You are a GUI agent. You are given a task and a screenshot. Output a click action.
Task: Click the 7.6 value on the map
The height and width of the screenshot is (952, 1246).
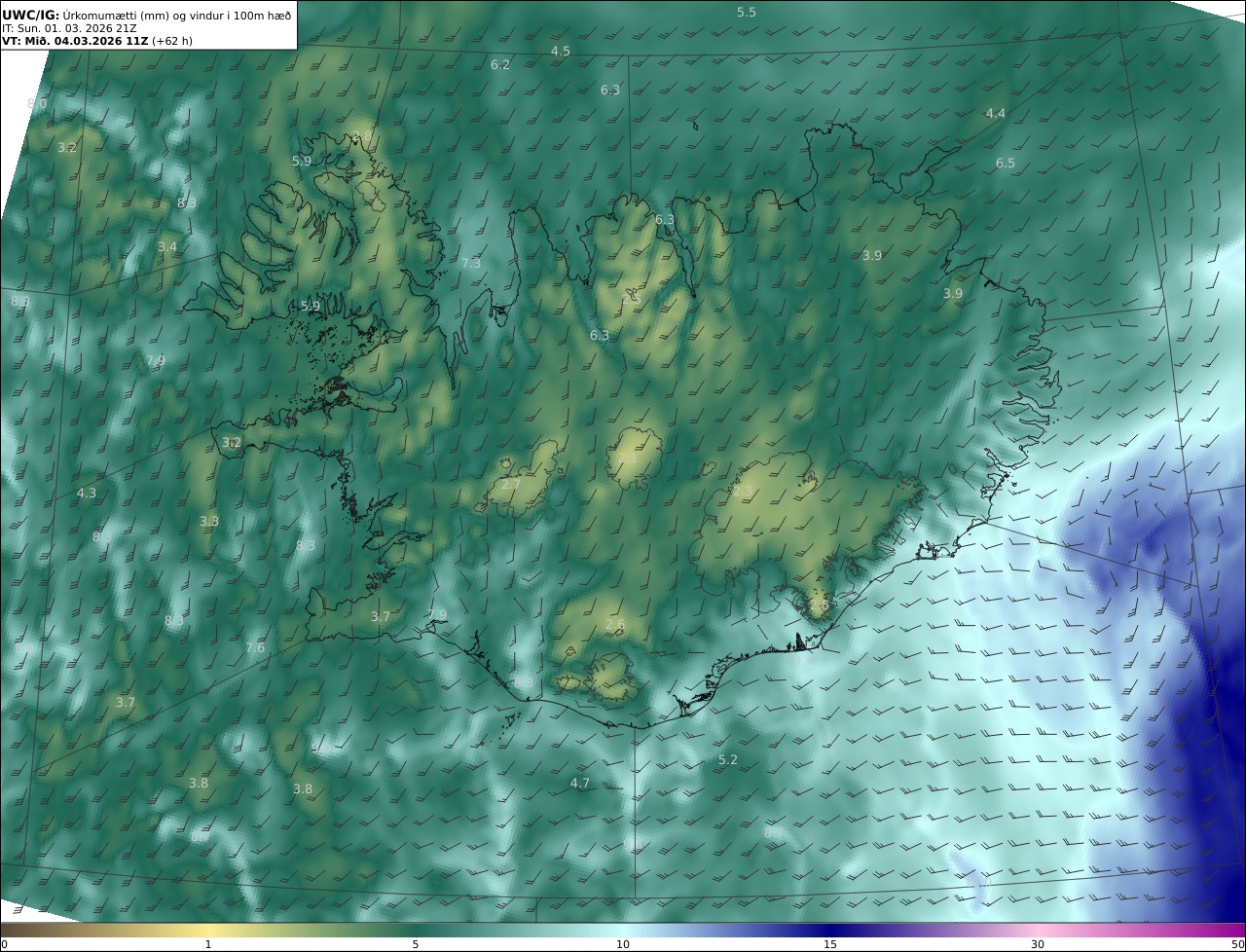(255, 648)
